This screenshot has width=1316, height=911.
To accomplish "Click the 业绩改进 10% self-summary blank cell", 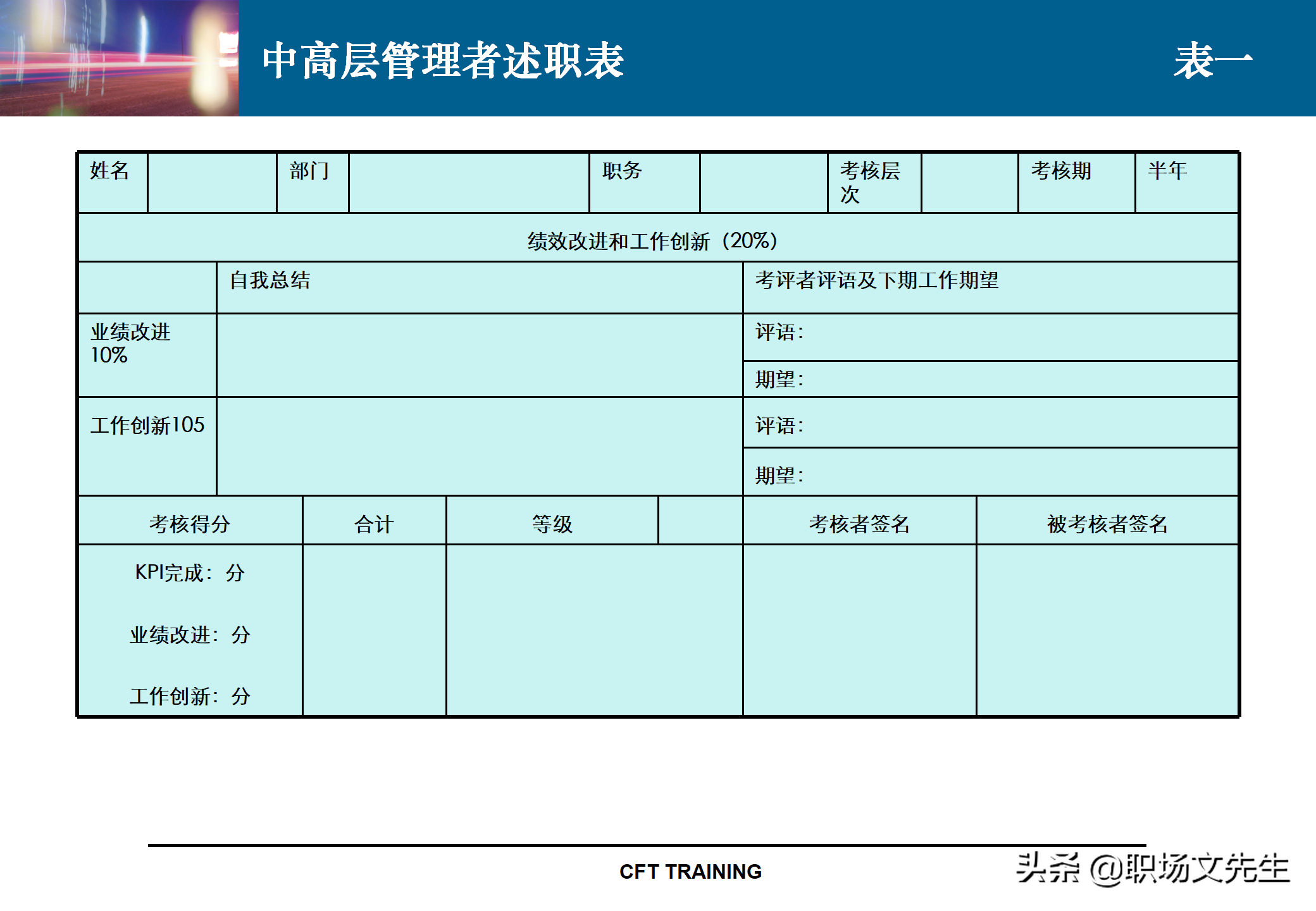I will coord(479,355).
